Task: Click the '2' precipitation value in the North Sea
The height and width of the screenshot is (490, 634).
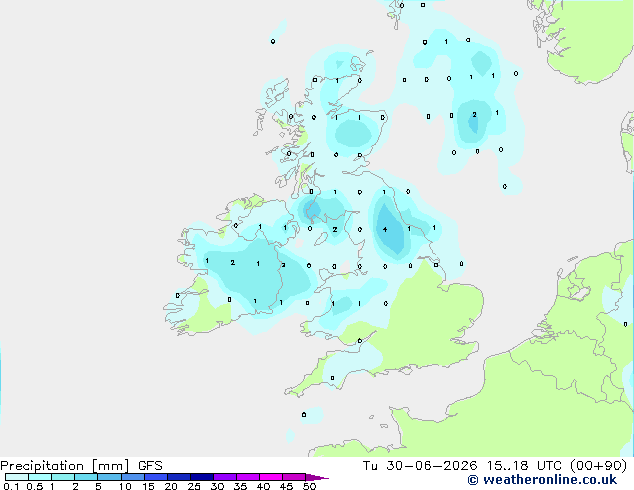Action: point(474,115)
